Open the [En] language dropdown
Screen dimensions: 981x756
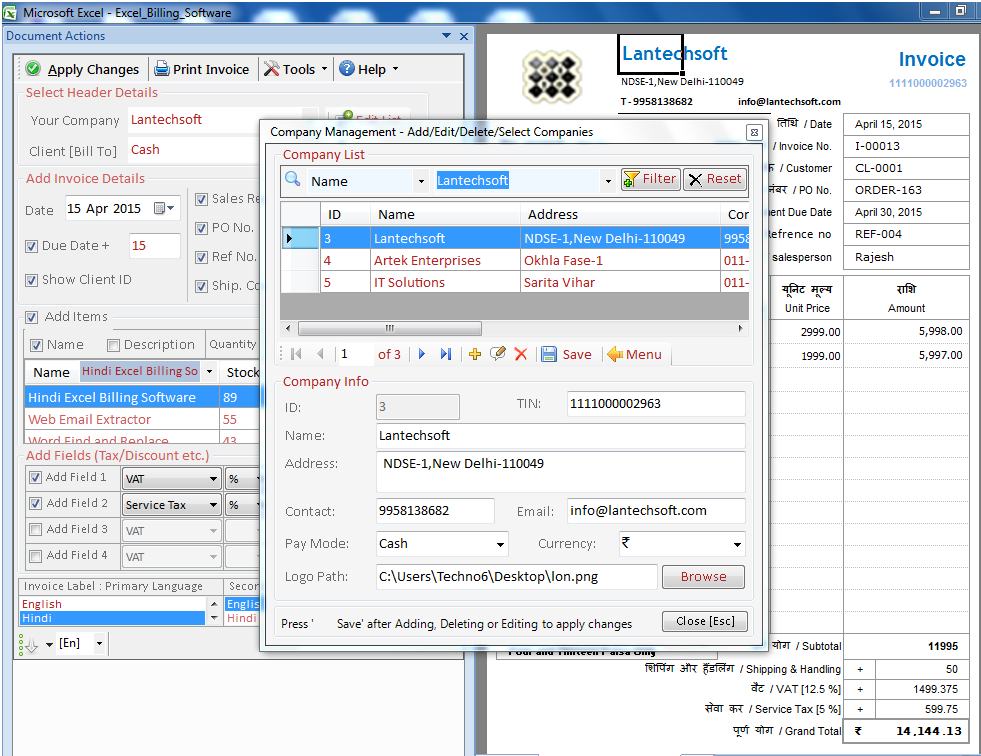[x=99, y=643]
